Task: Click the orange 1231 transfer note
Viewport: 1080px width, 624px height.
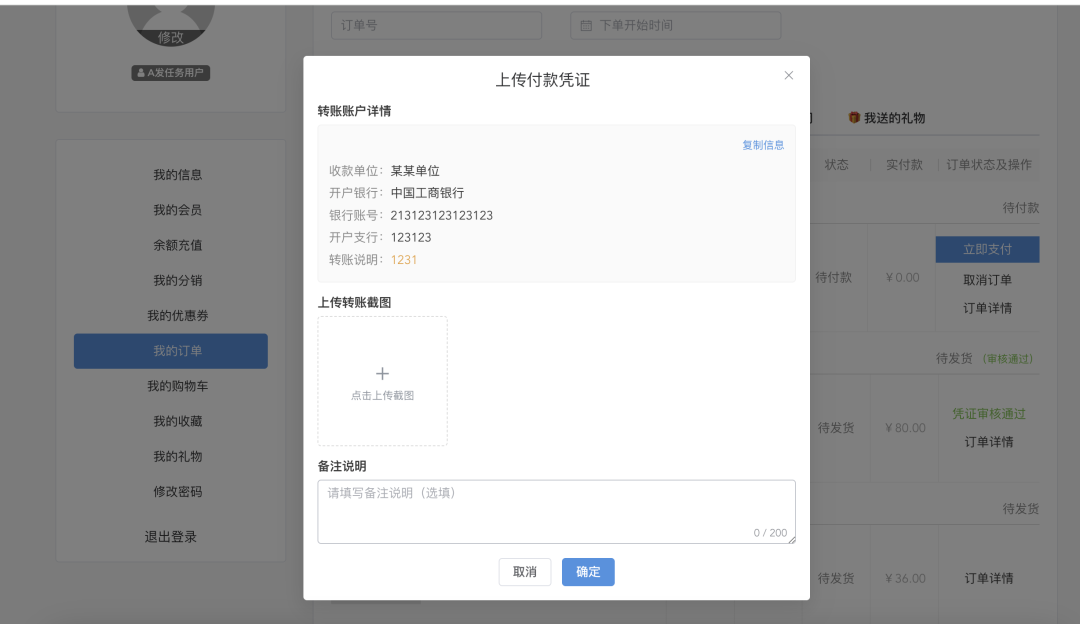Action: [404, 260]
